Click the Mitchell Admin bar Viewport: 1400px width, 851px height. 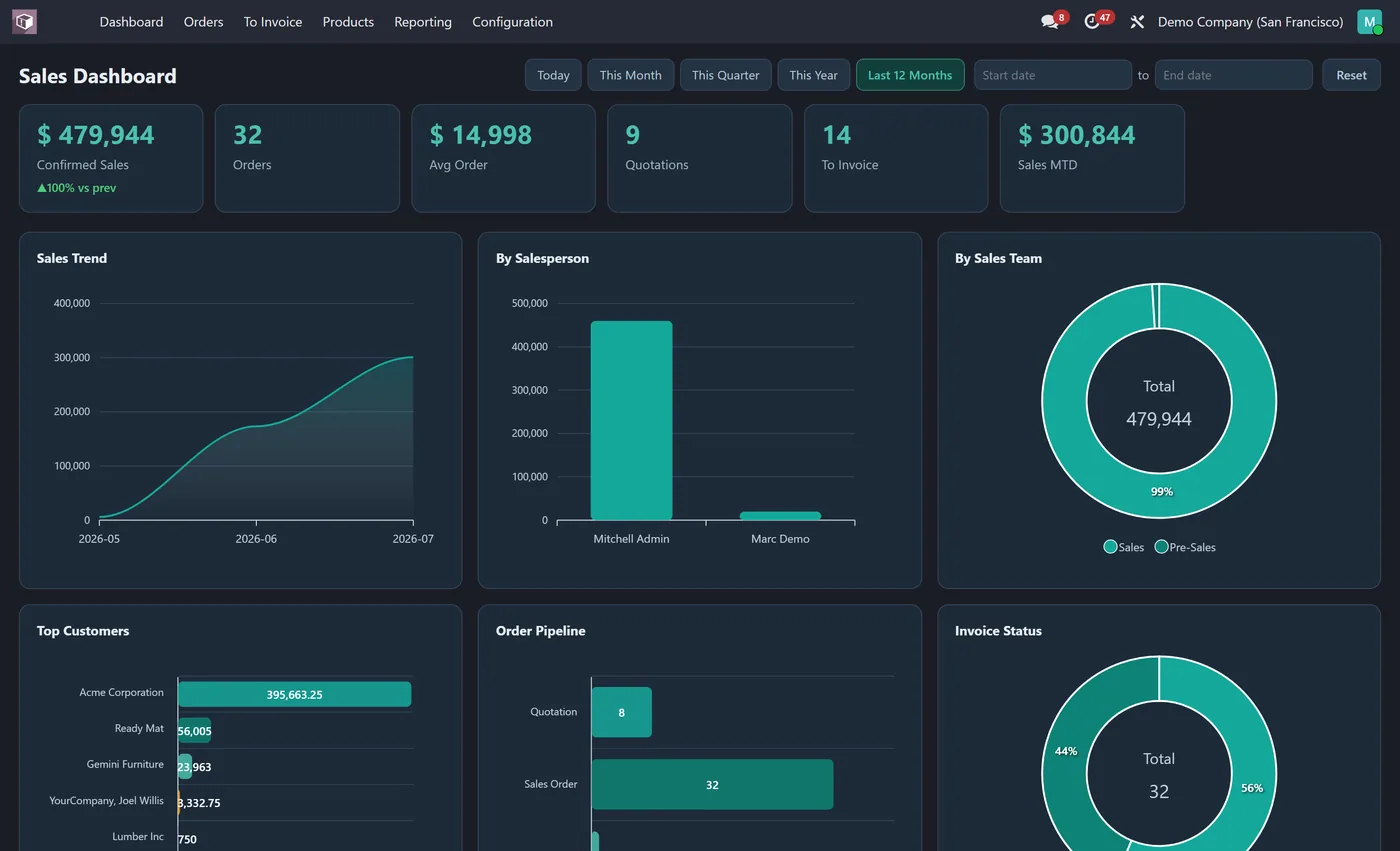[631, 420]
